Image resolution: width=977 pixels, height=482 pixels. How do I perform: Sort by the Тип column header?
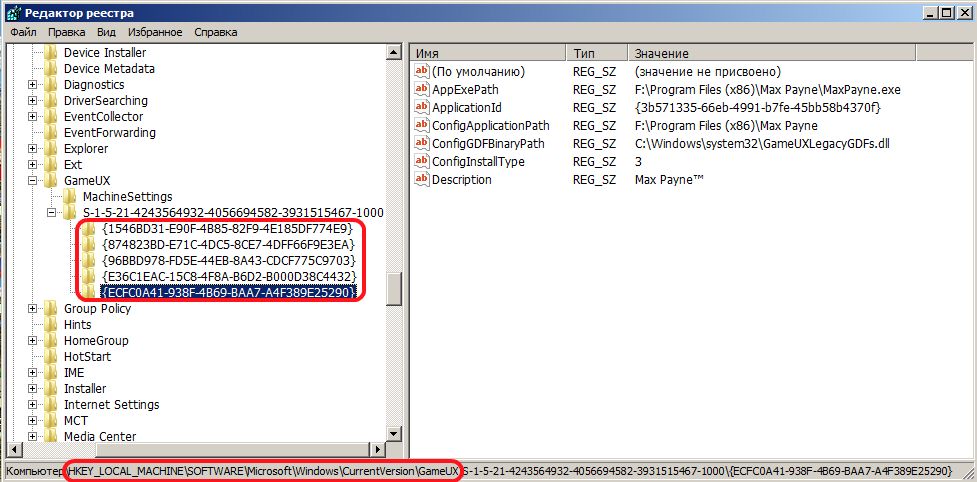coord(597,54)
